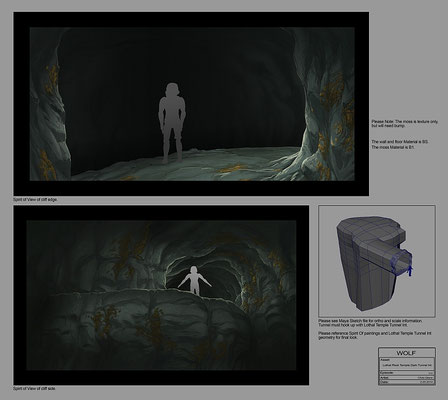Click the "Tunnel must hook up with Lothal Temple" line
The width and height of the screenshot is (448, 400).
pyautogui.click(x=363, y=325)
